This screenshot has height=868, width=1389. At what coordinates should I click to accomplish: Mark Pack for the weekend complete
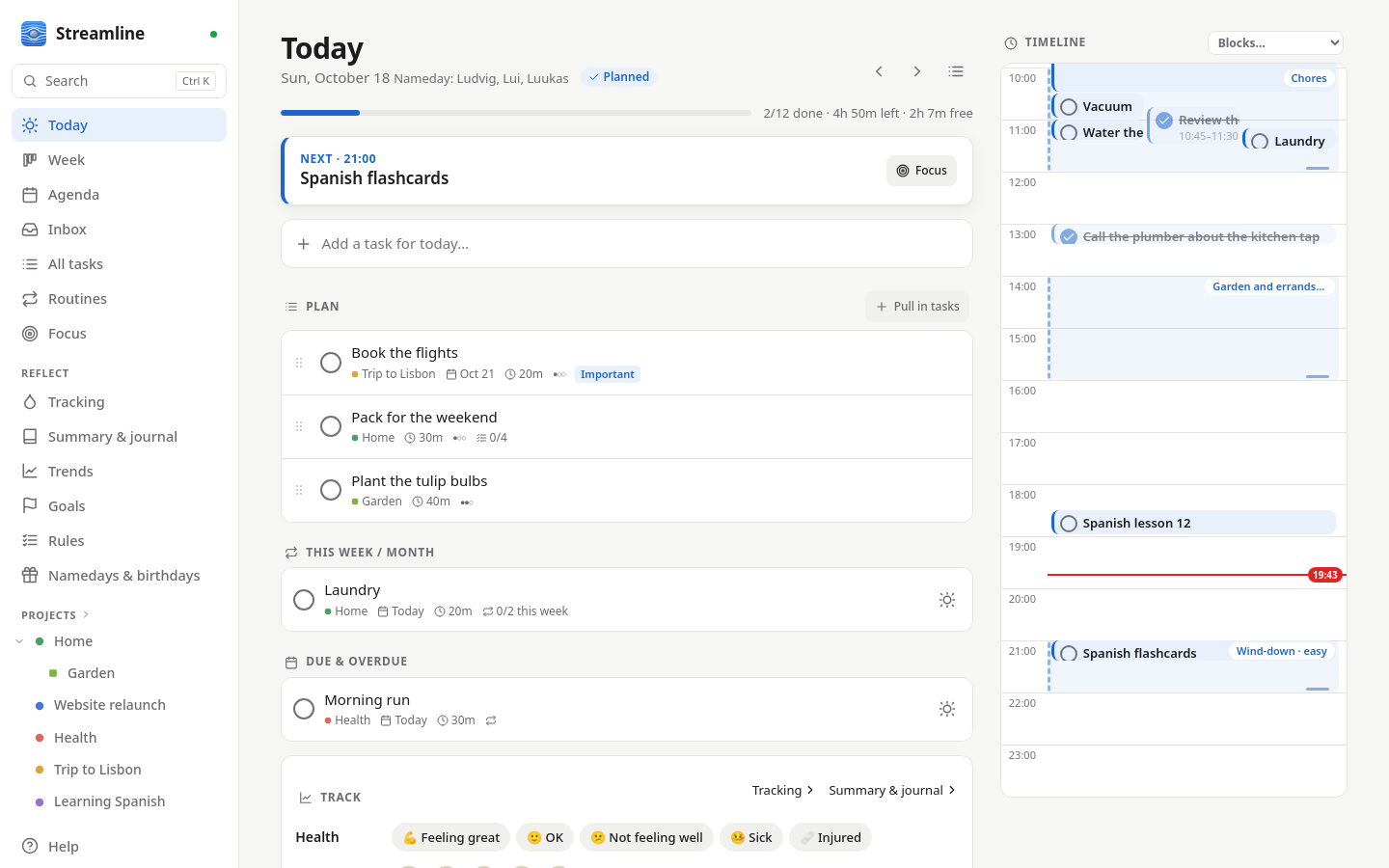point(331,426)
